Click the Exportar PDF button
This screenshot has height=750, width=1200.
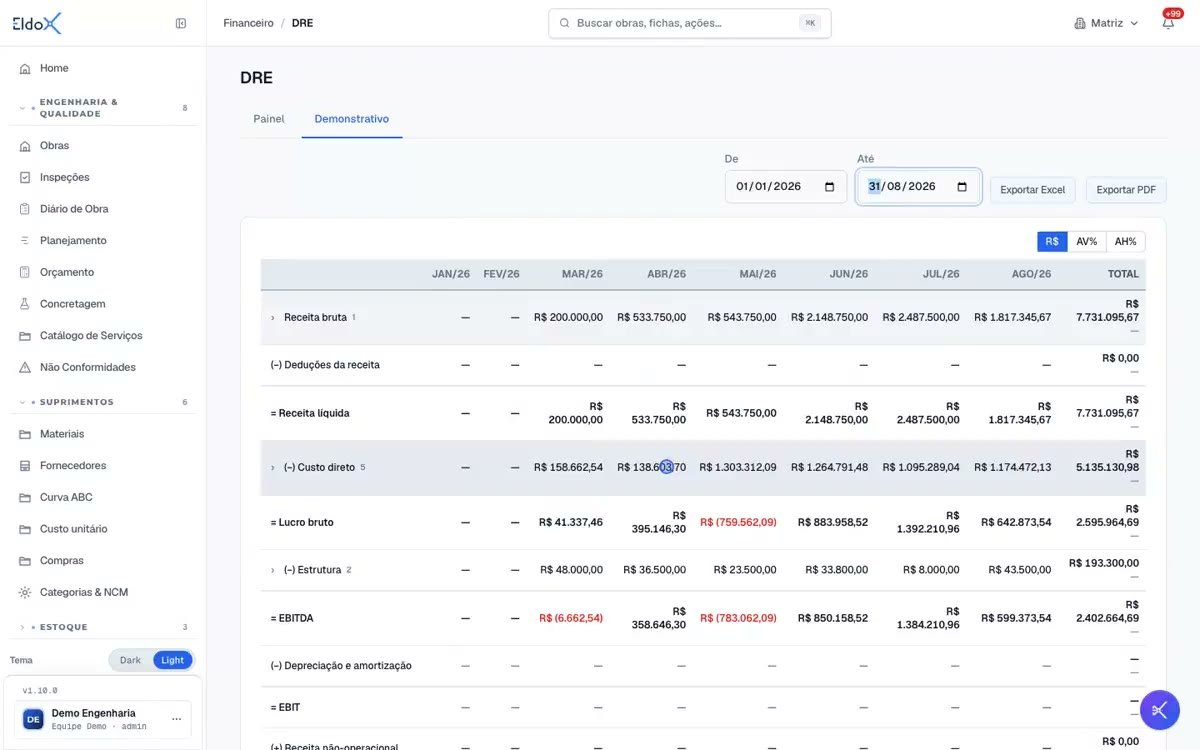(1126, 190)
